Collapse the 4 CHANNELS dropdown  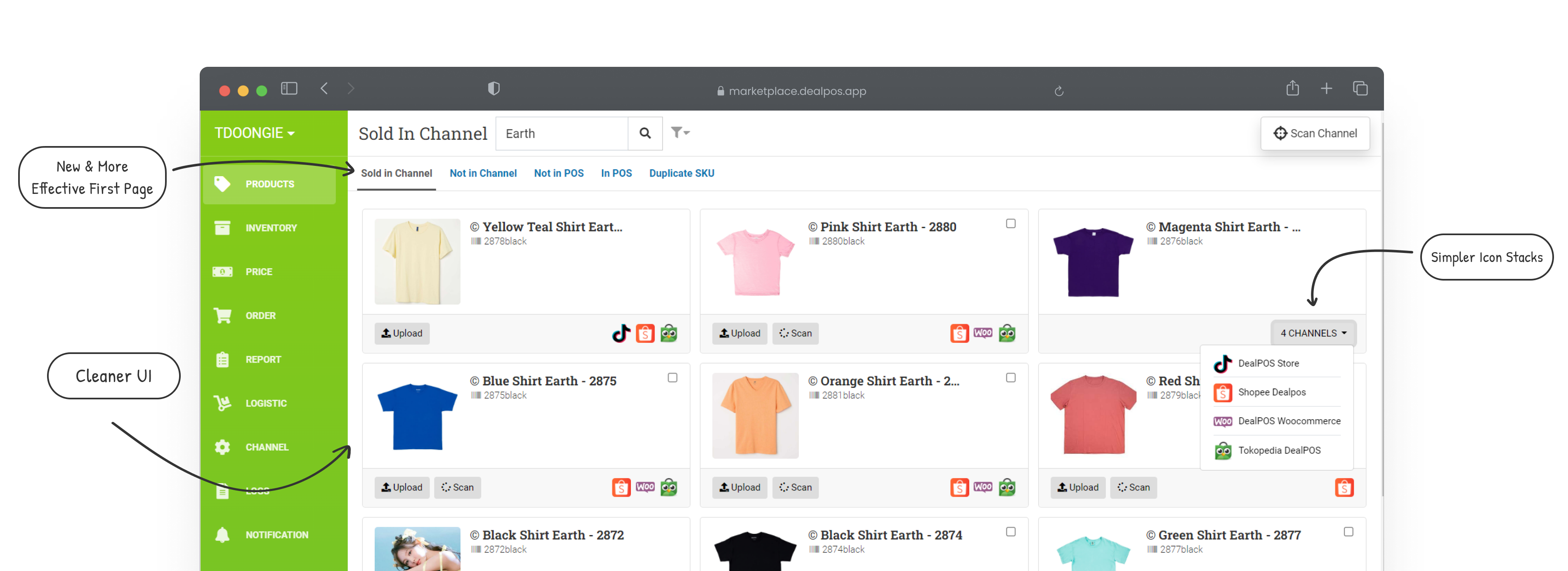[x=1313, y=333]
